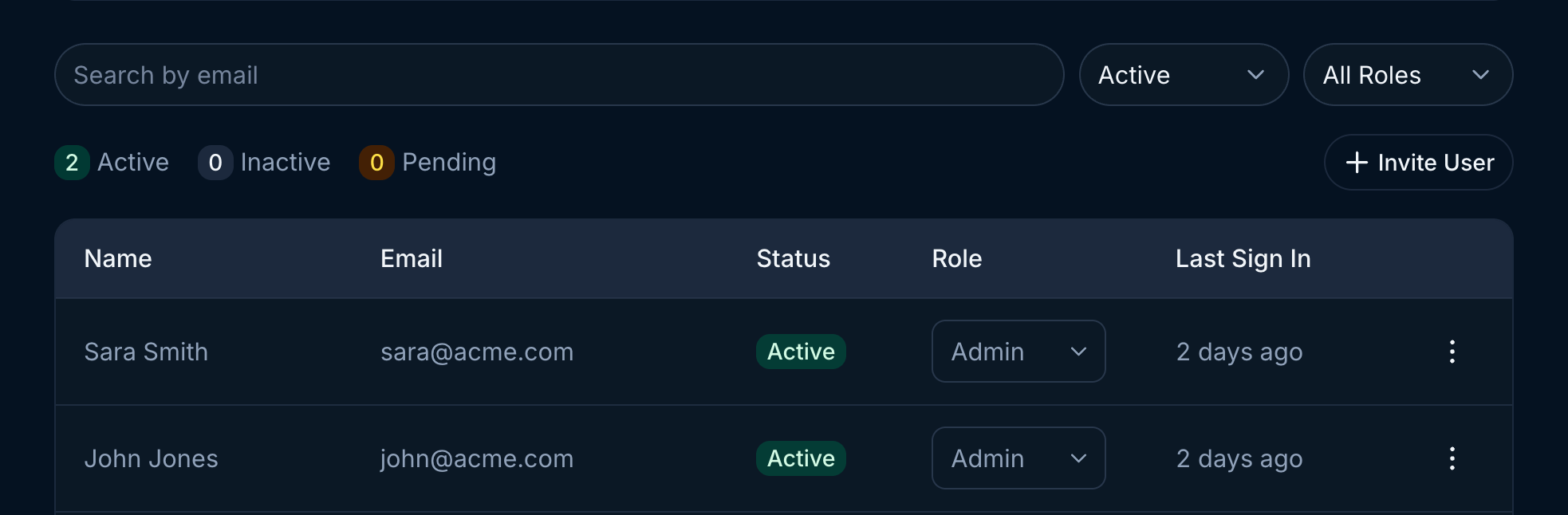Click the Invite User button

click(1417, 163)
